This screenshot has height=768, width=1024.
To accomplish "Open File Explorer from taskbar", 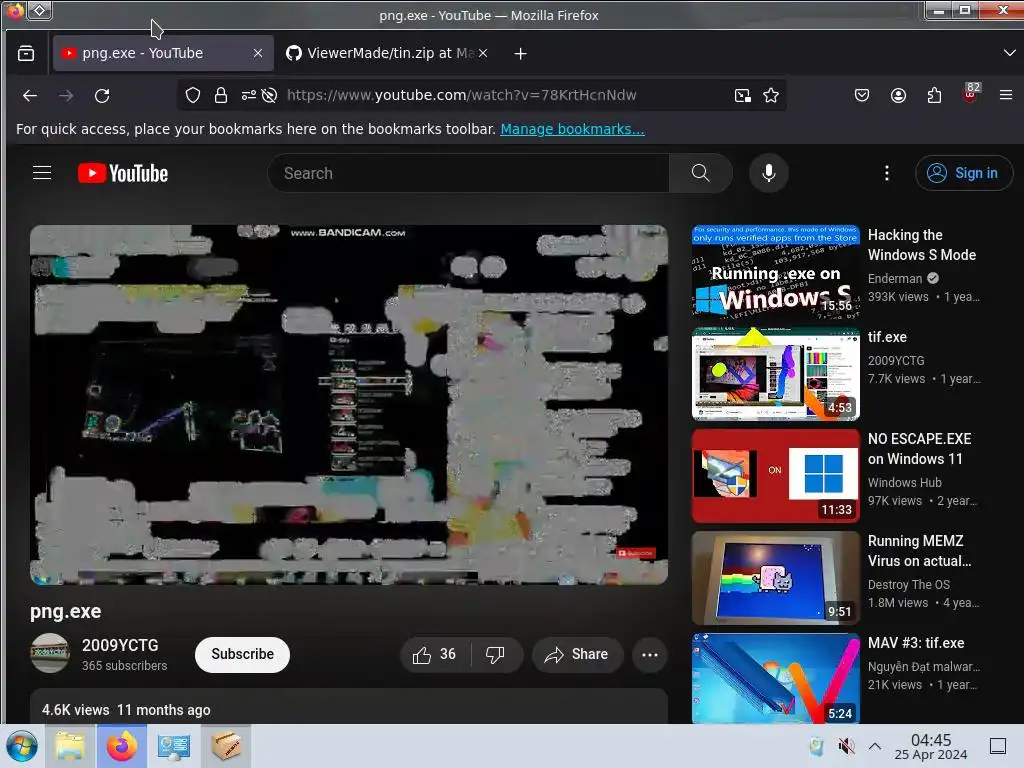I will click(x=70, y=746).
